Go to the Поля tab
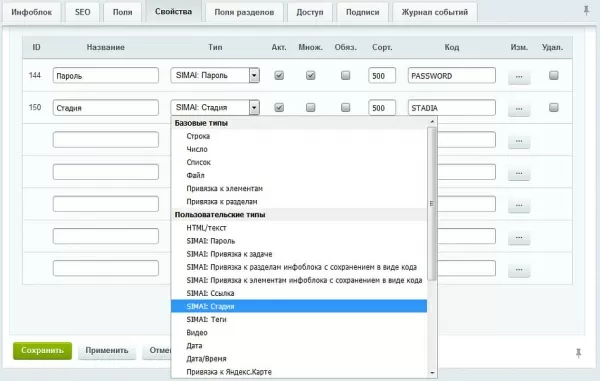Screen dimensions: 600x381 click(x=122, y=12)
